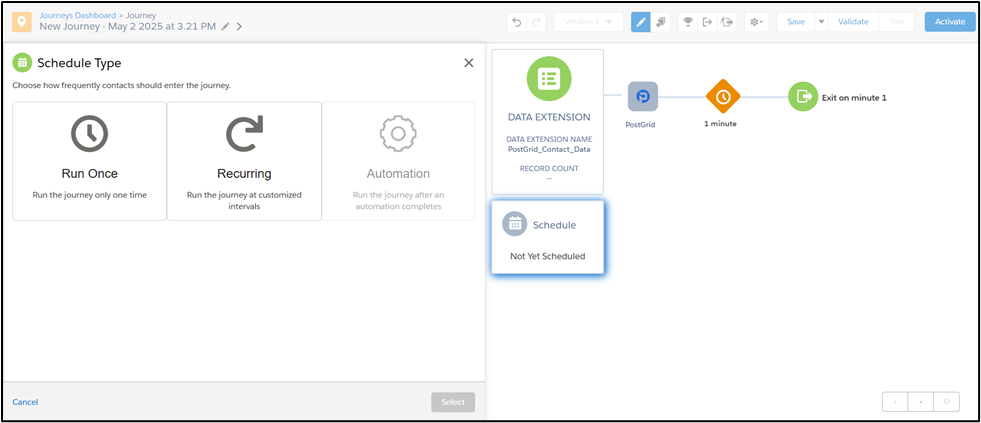Click the redo arrow in the toolbar
Image resolution: width=981 pixels, height=423 pixels.
tap(536, 22)
